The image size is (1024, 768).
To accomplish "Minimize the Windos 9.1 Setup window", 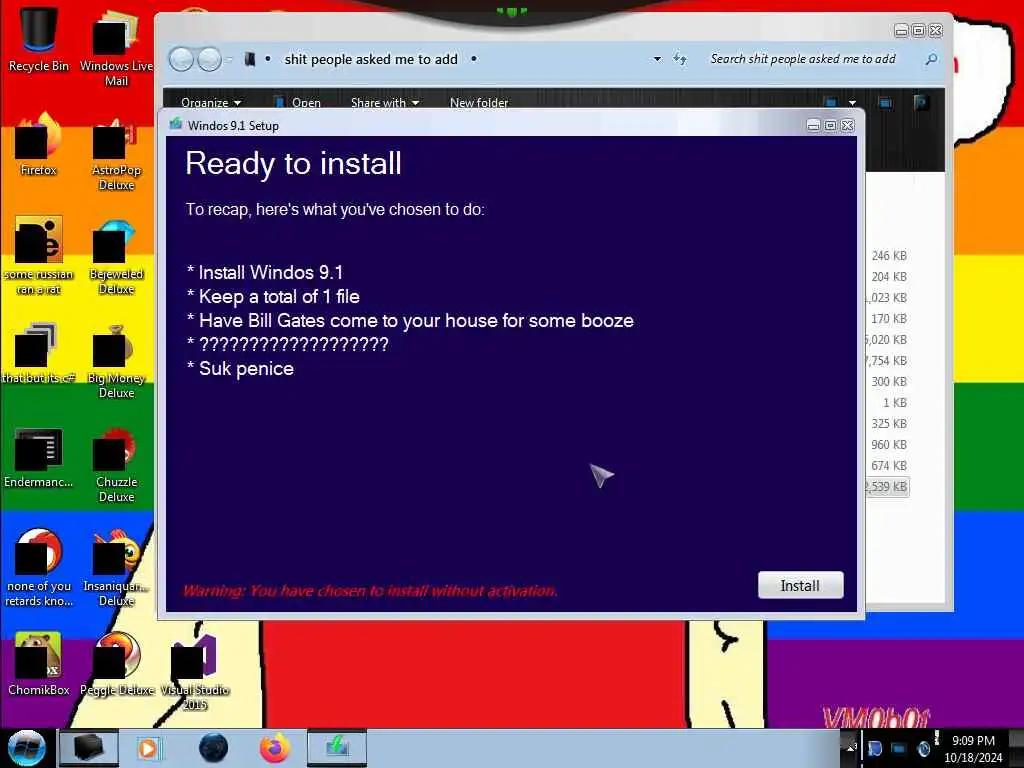I will coord(813,125).
